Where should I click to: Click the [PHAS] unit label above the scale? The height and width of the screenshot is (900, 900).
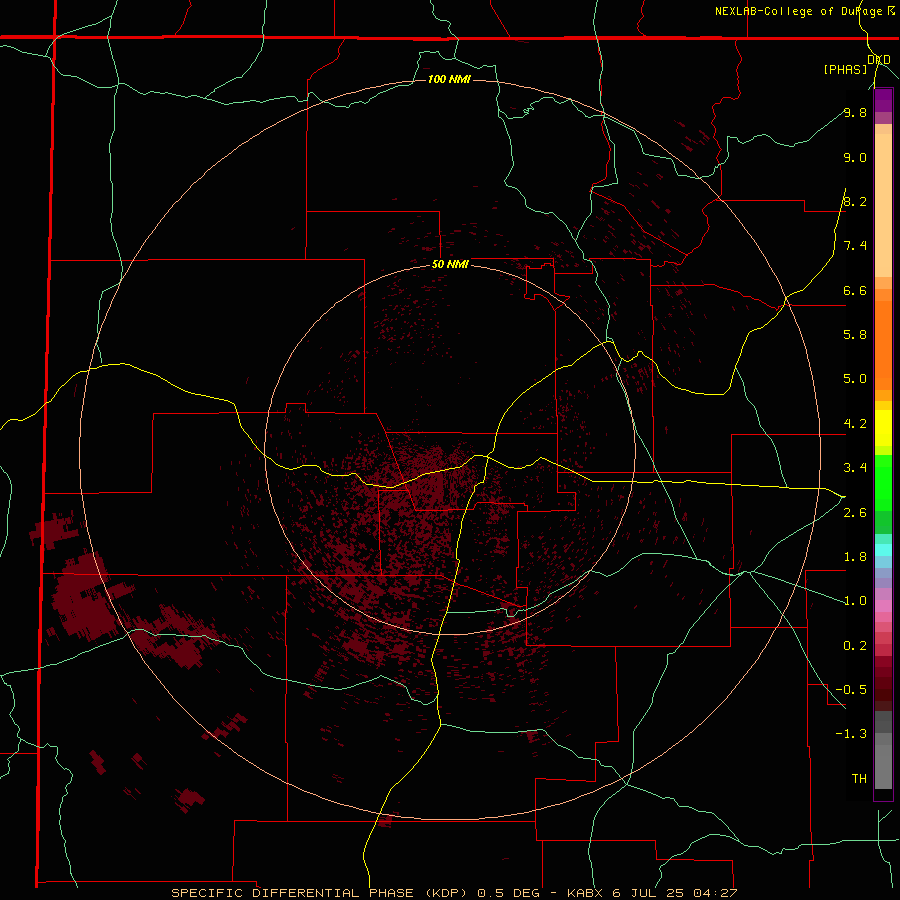pyautogui.click(x=845, y=70)
